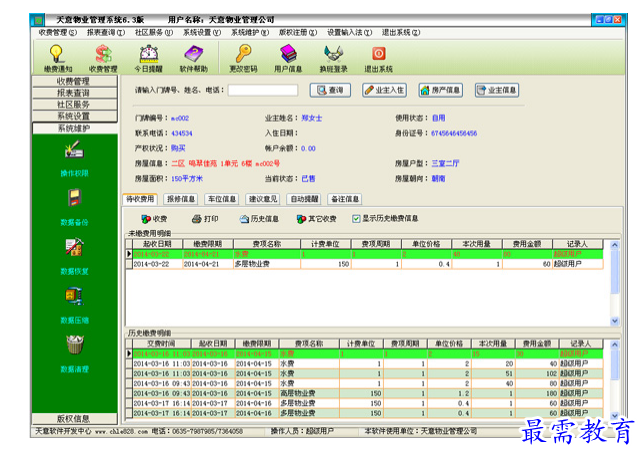Click 交费时间 column header in history table
This screenshot has width=643, height=463.
coord(162,344)
